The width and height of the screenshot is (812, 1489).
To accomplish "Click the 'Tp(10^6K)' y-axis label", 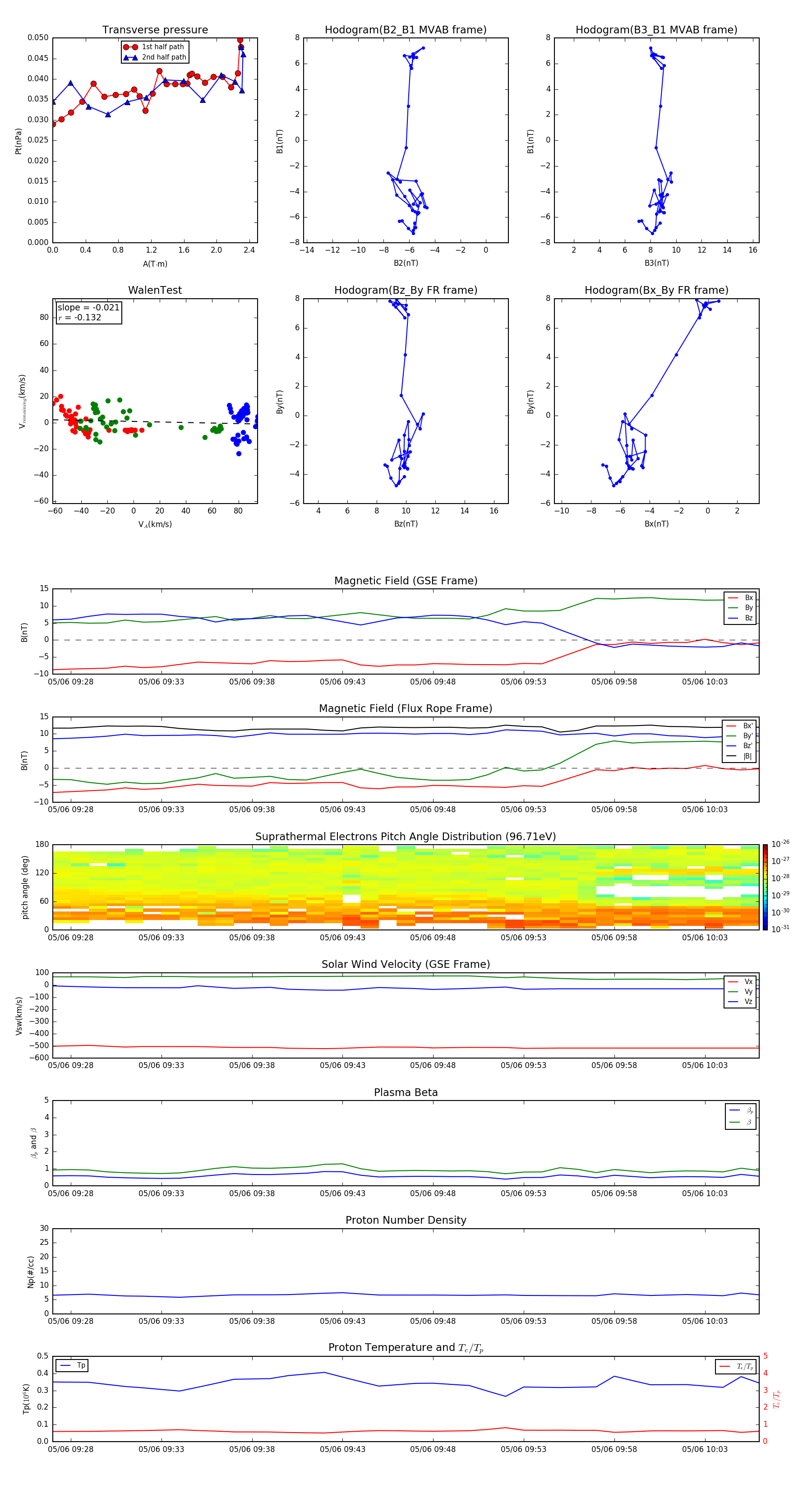I will tap(26, 1399).
